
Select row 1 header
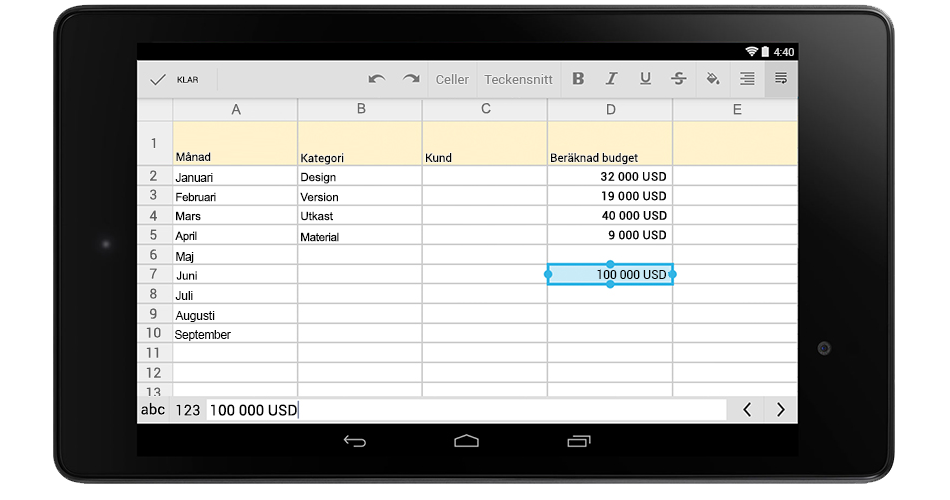click(154, 144)
